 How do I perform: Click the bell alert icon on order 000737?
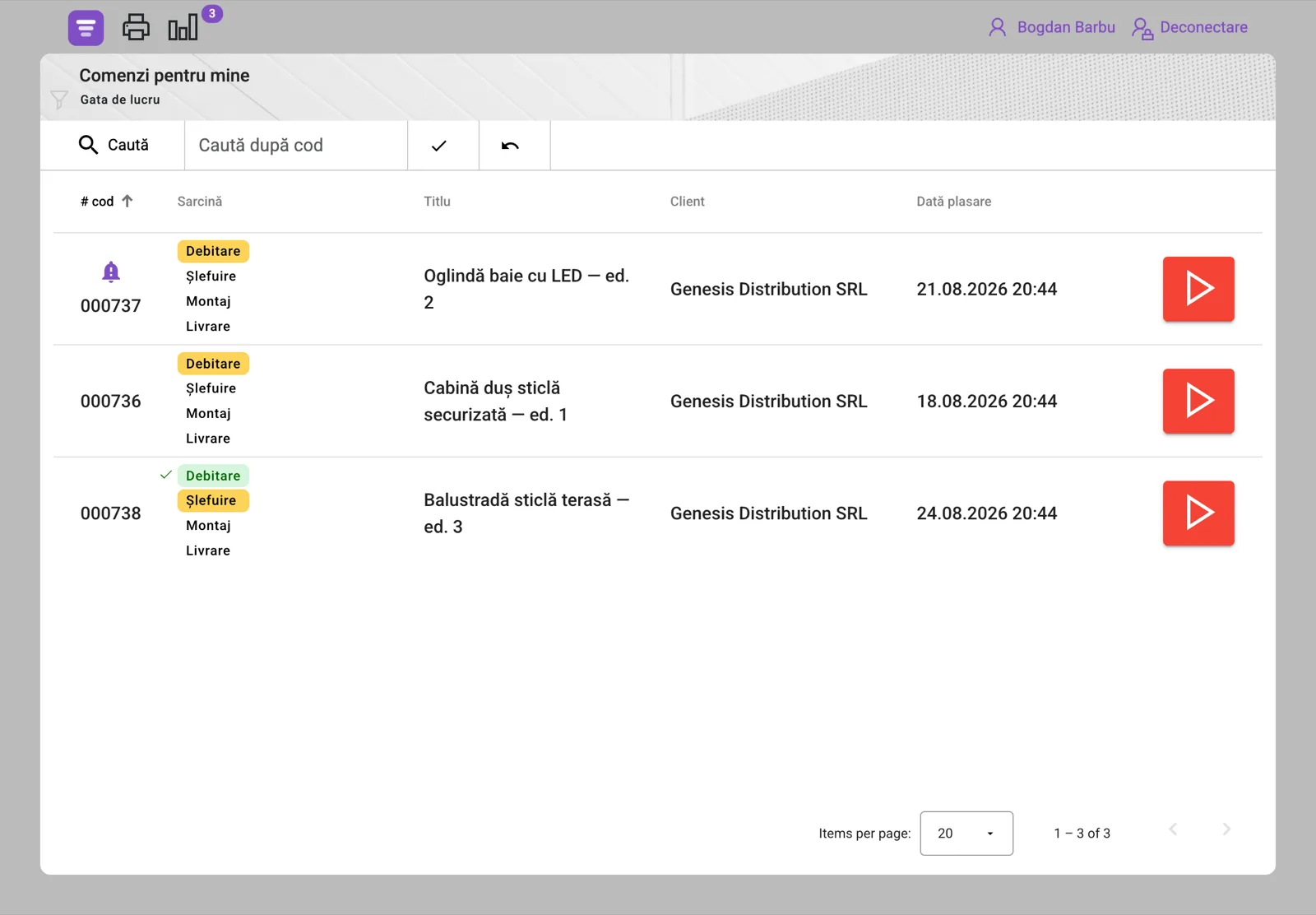[x=111, y=272]
